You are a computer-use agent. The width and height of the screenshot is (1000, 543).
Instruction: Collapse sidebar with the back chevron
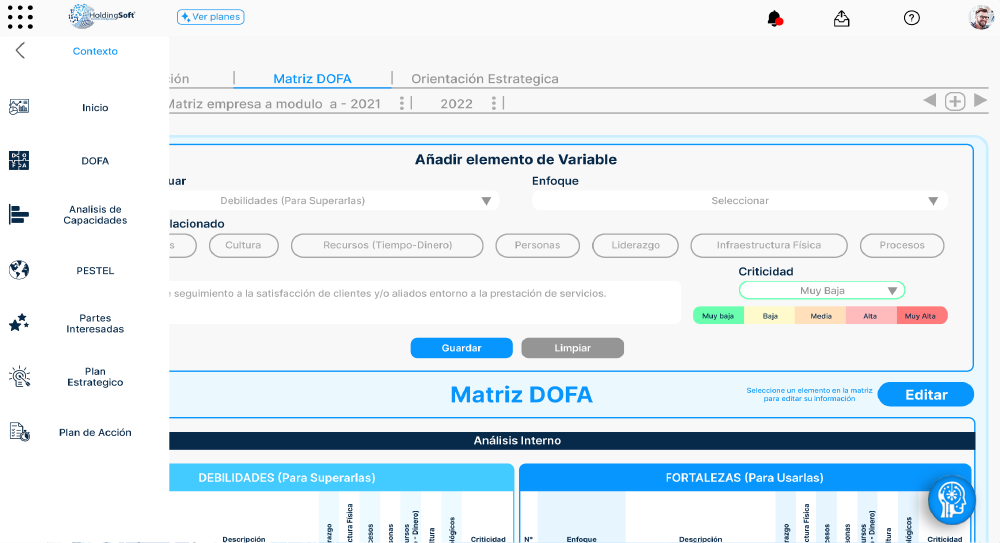(x=20, y=50)
